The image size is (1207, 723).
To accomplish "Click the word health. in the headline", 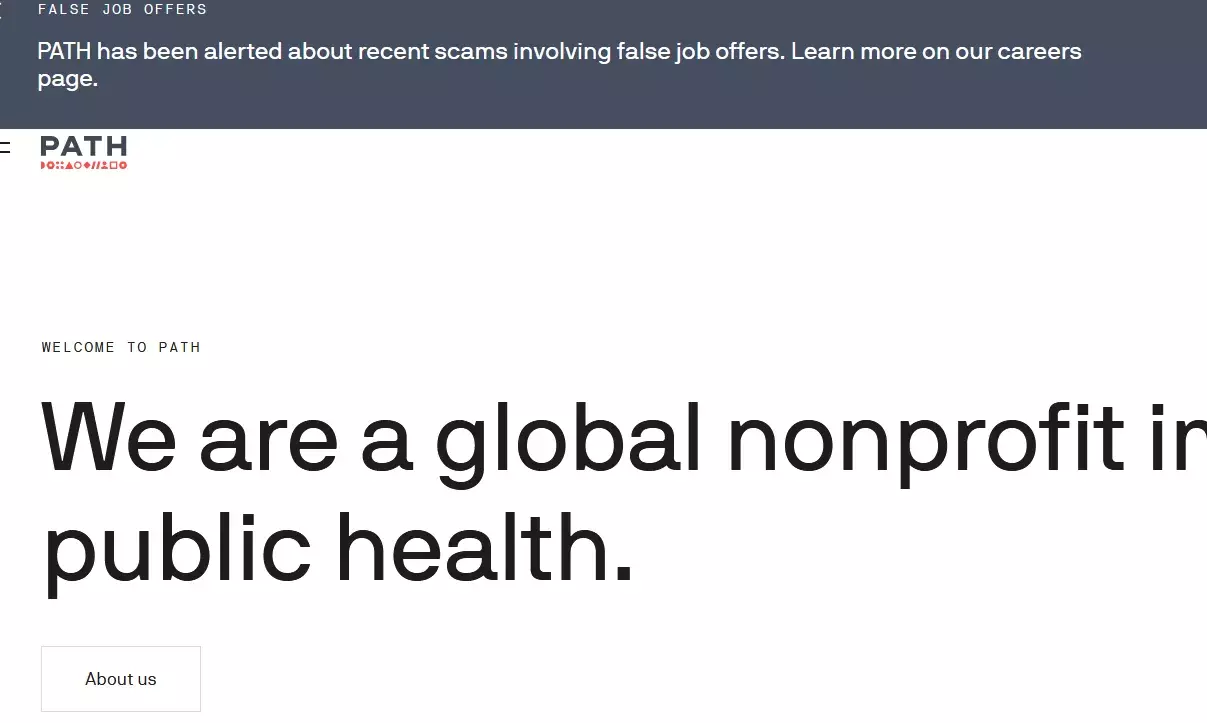I will click(x=484, y=548).
